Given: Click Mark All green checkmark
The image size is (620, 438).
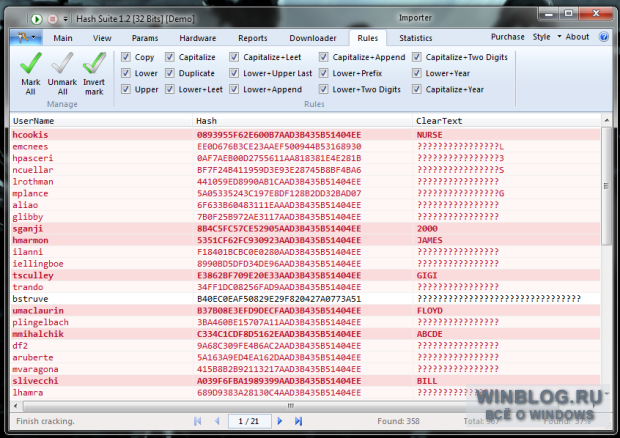Looking at the screenshot, I should tap(30, 74).
